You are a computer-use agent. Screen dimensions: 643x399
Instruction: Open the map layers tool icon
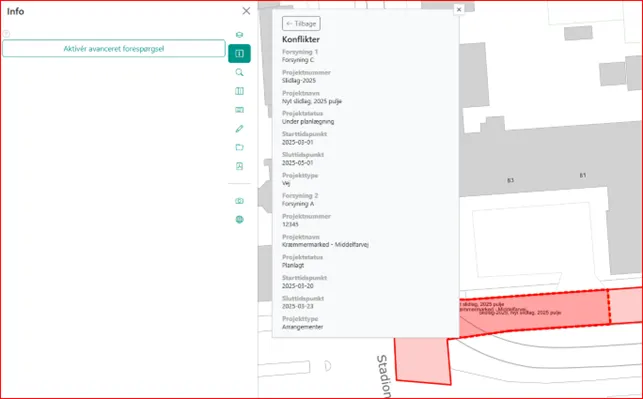pyautogui.click(x=239, y=35)
